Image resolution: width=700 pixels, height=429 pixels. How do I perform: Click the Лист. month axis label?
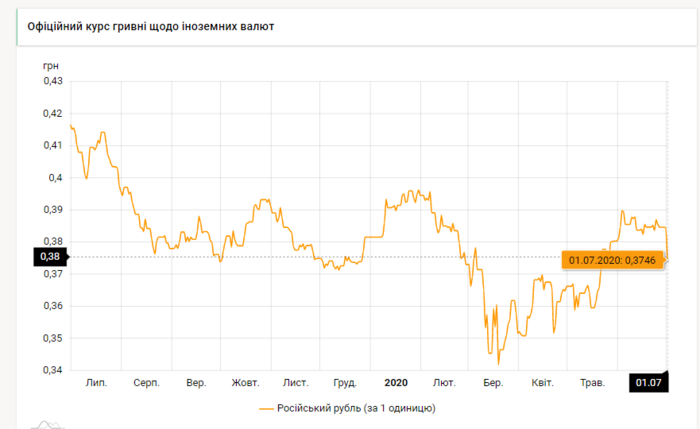pos(295,383)
